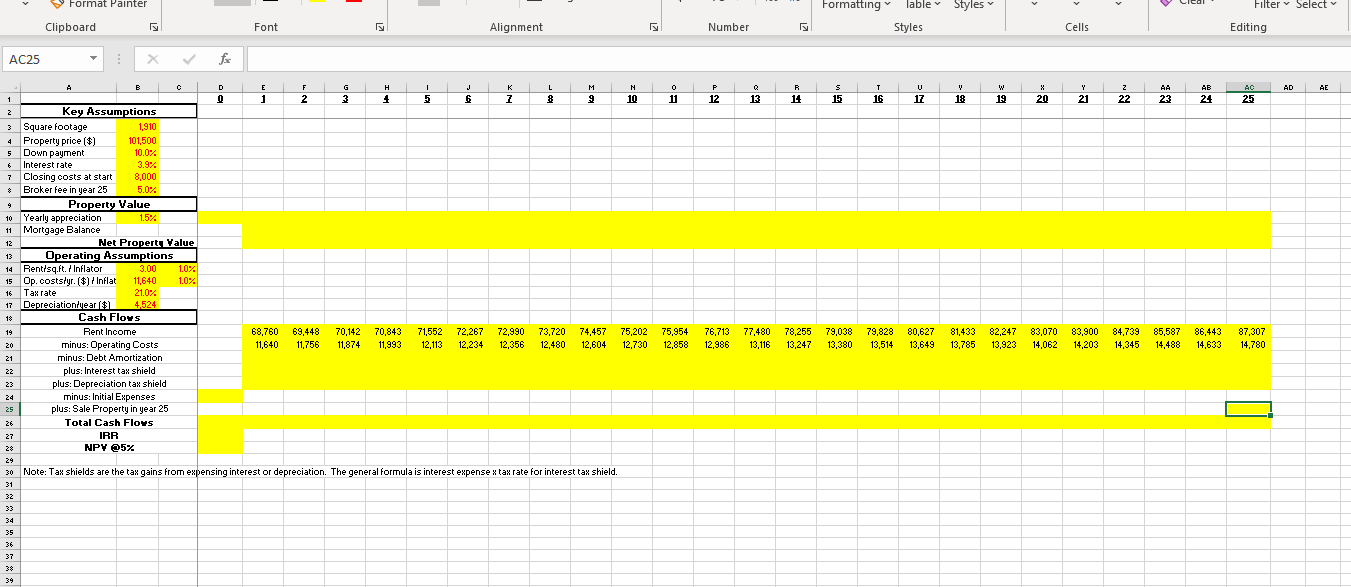Open the Alignment group dialog launcher
The height and width of the screenshot is (587, 1351).
[653, 26]
